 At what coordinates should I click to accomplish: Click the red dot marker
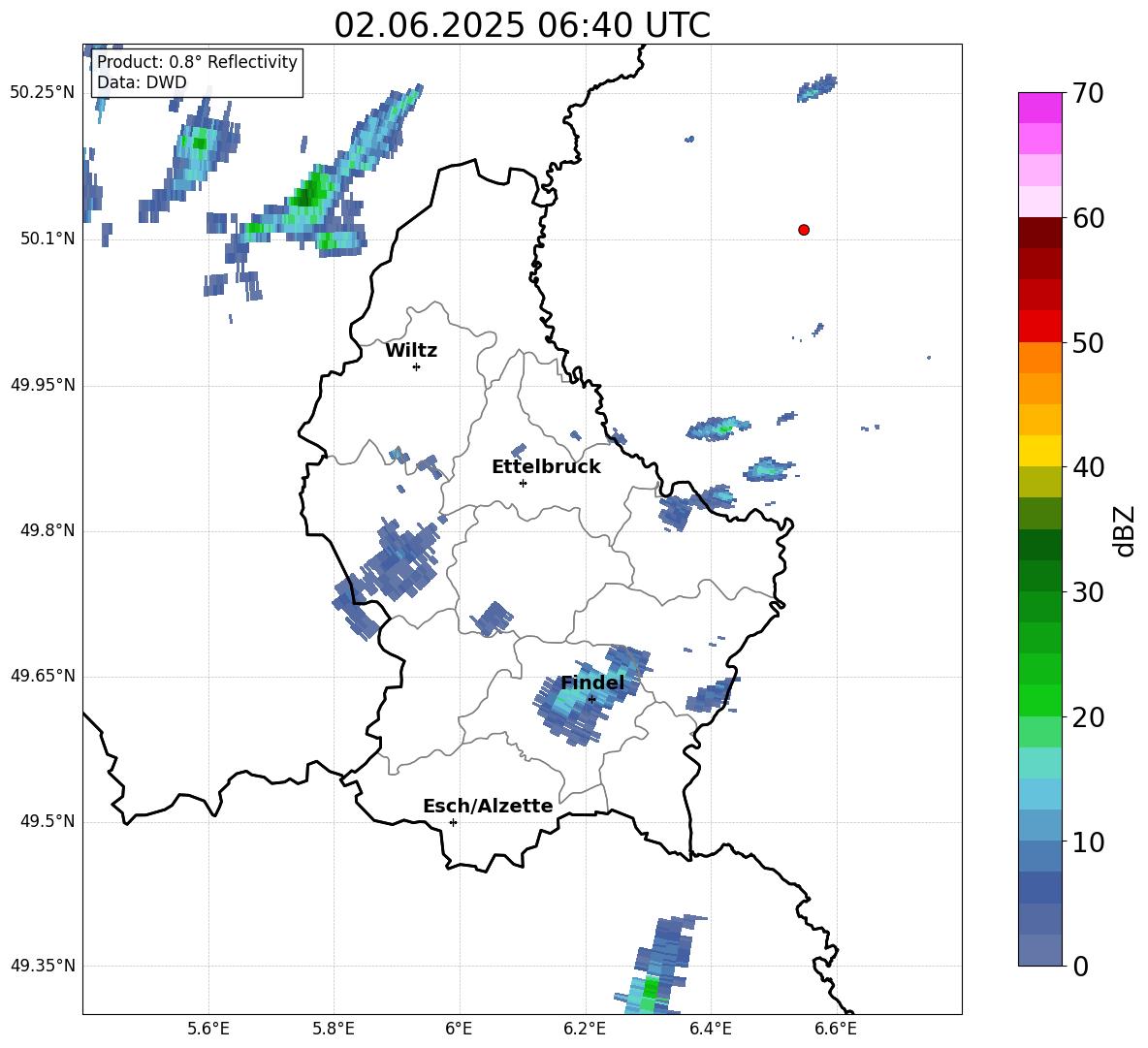click(804, 230)
